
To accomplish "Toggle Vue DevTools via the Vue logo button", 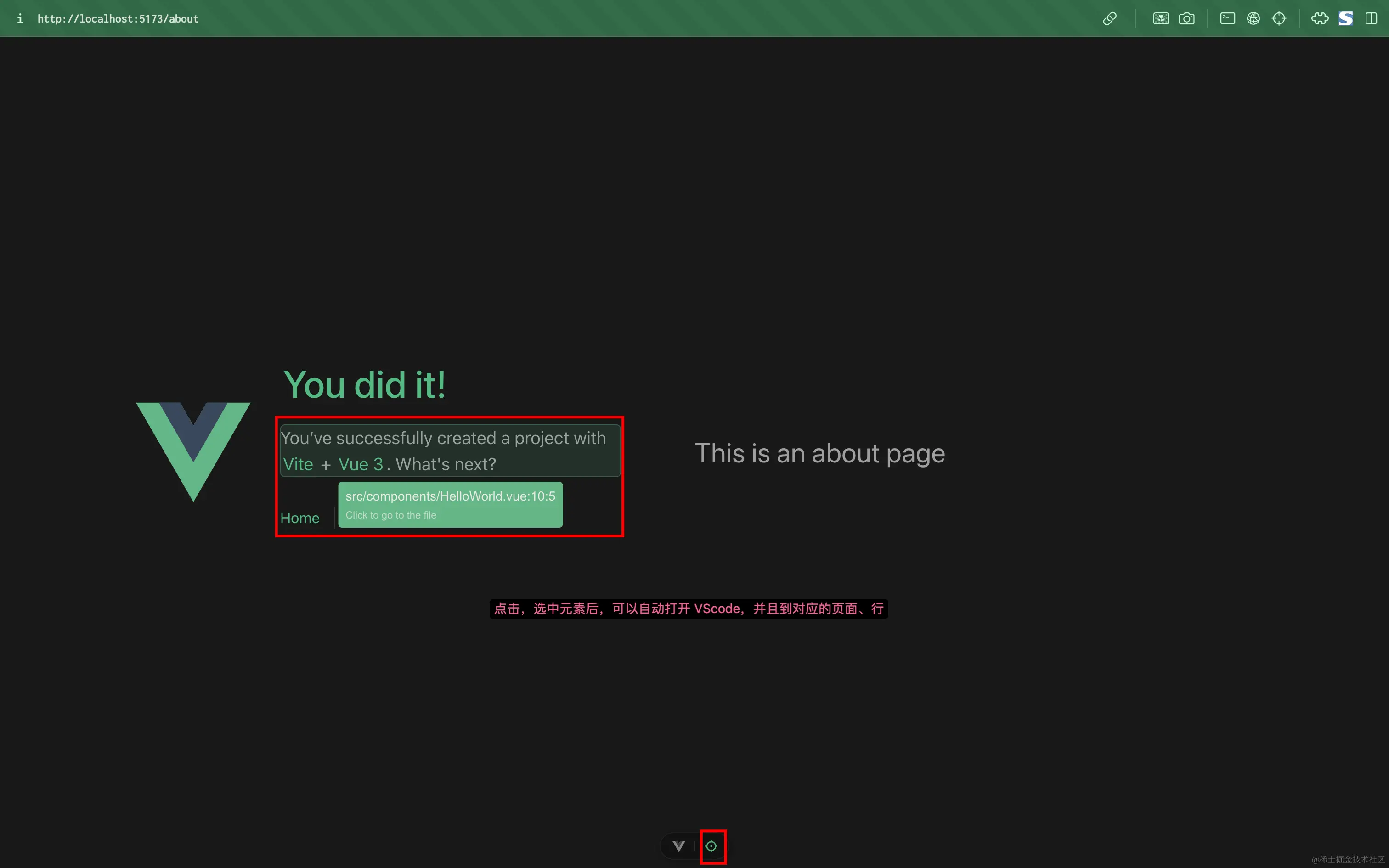I will tap(678, 845).
